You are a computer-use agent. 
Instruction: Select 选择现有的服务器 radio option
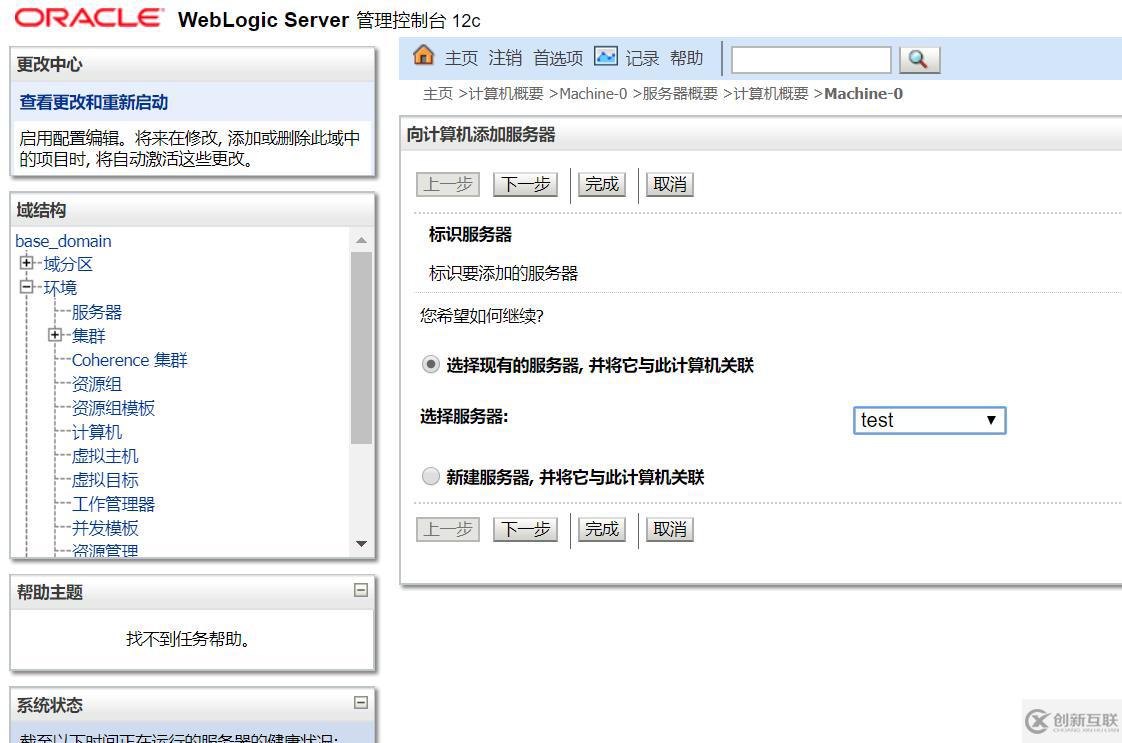(430, 364)
